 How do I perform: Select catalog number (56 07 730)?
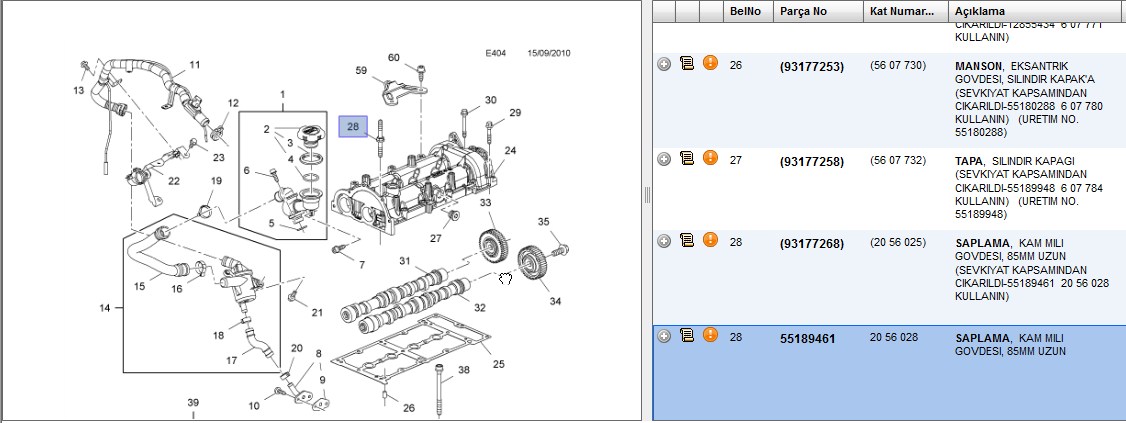tap(898, 65)
